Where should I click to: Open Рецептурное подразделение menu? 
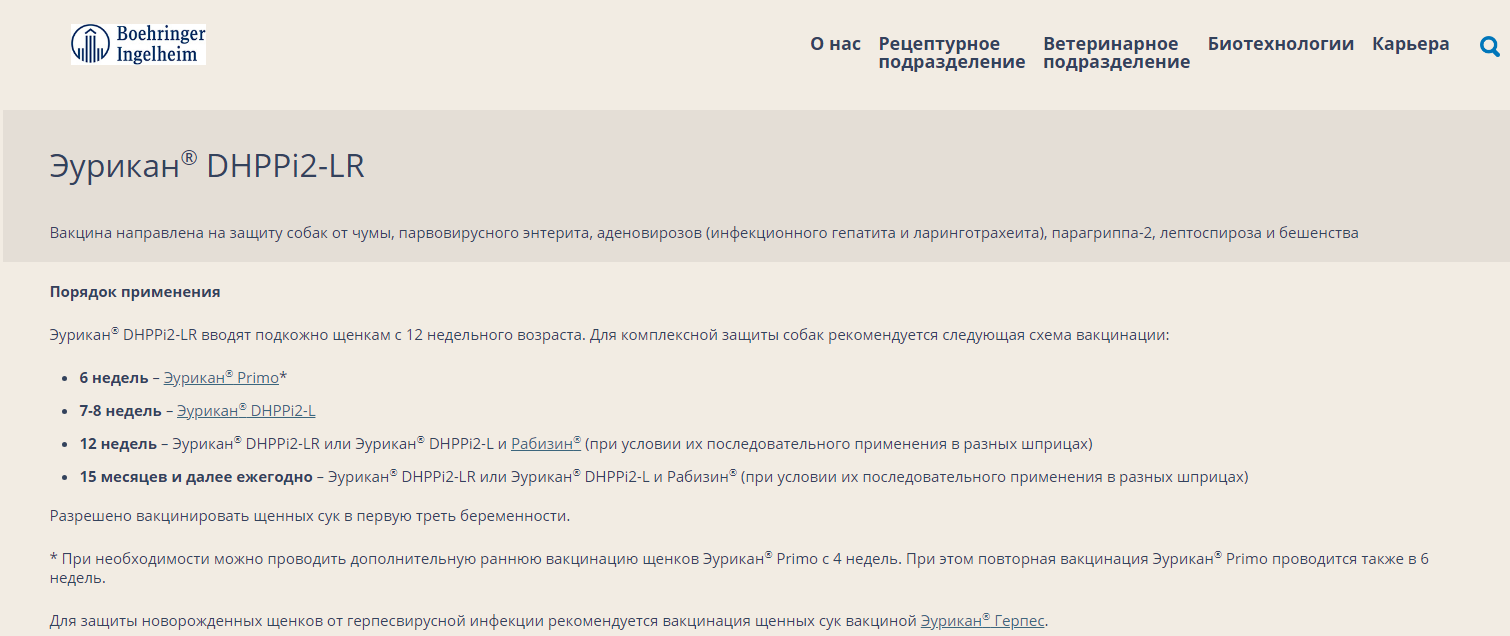952,53
